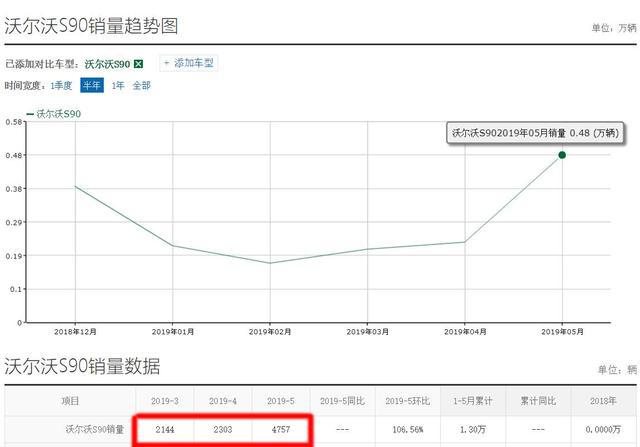
Task: Click the 项目 column header
Action: click(70, 401)
